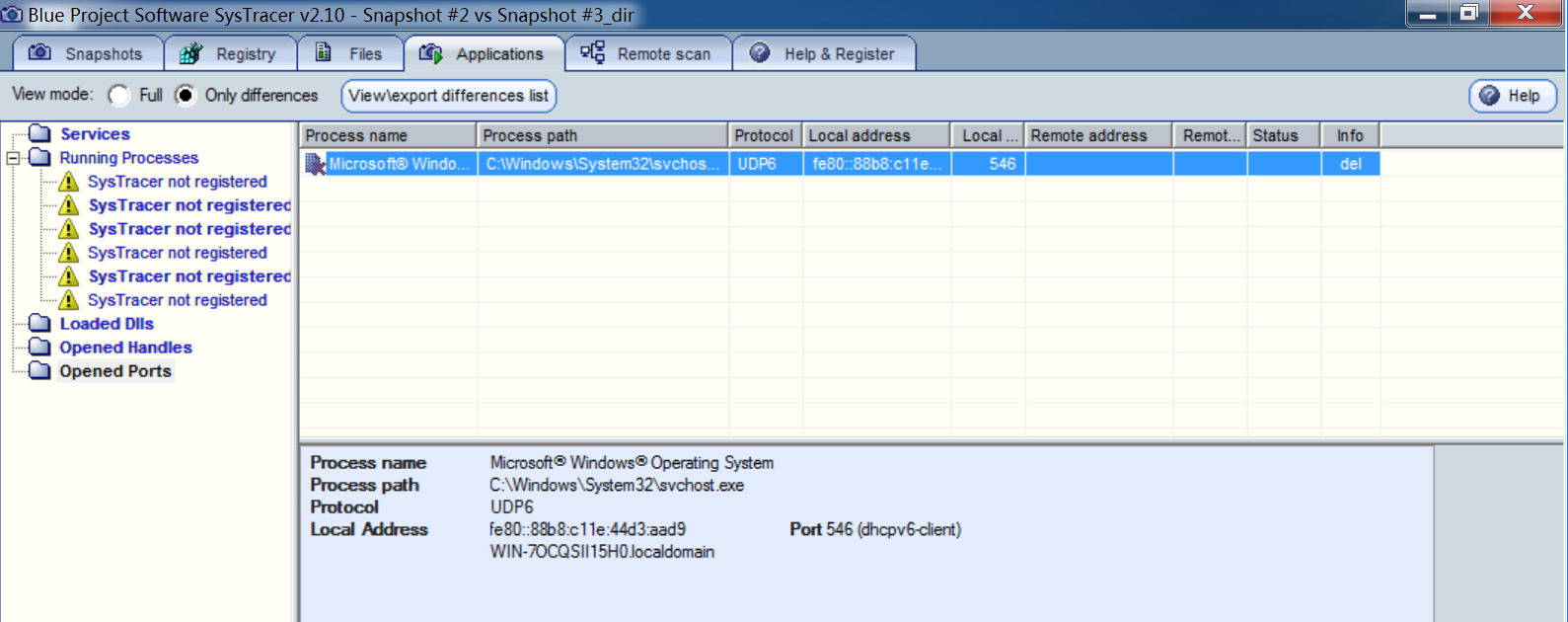Click the C:\Windows\System32\svchos... path cell
This screenshot has height=622, width=1568.
(x=603, y=164)
